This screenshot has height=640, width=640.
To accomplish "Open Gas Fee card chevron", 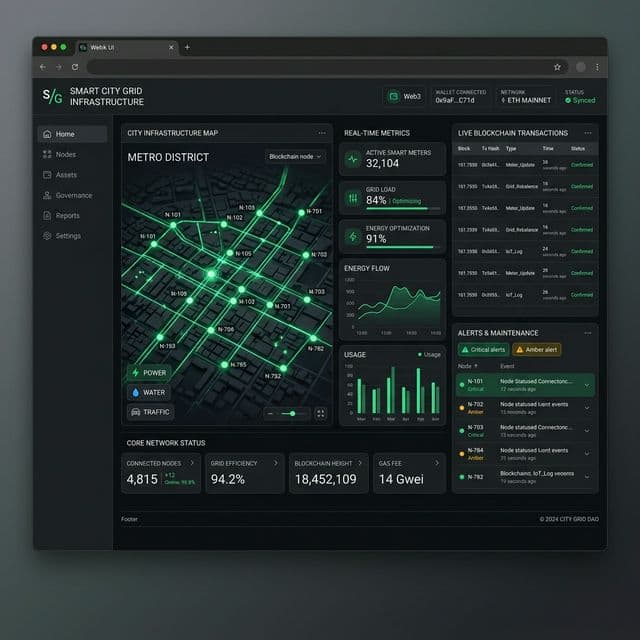I will pos(437,463).
